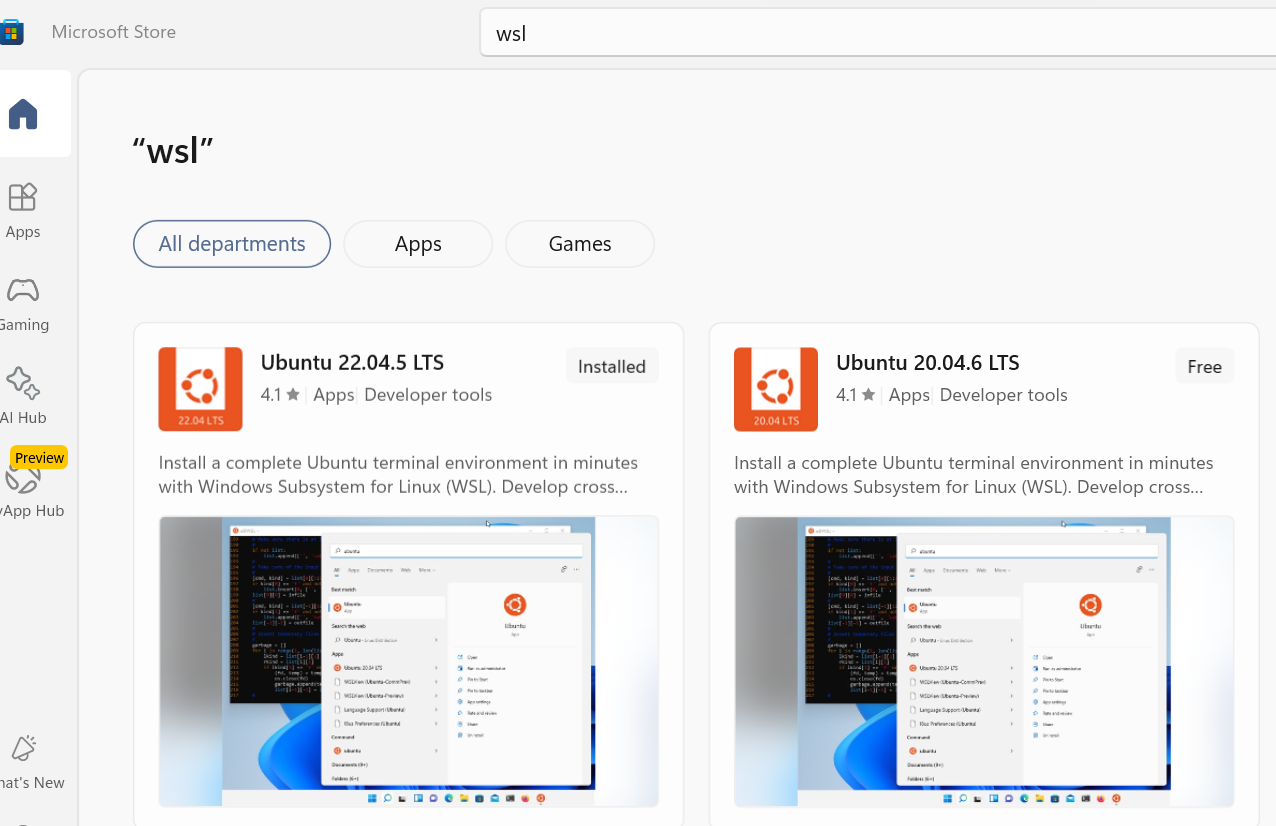Click the "wsl" results heading
This screenshot has height=826, width=1276.
pos(173,151)
